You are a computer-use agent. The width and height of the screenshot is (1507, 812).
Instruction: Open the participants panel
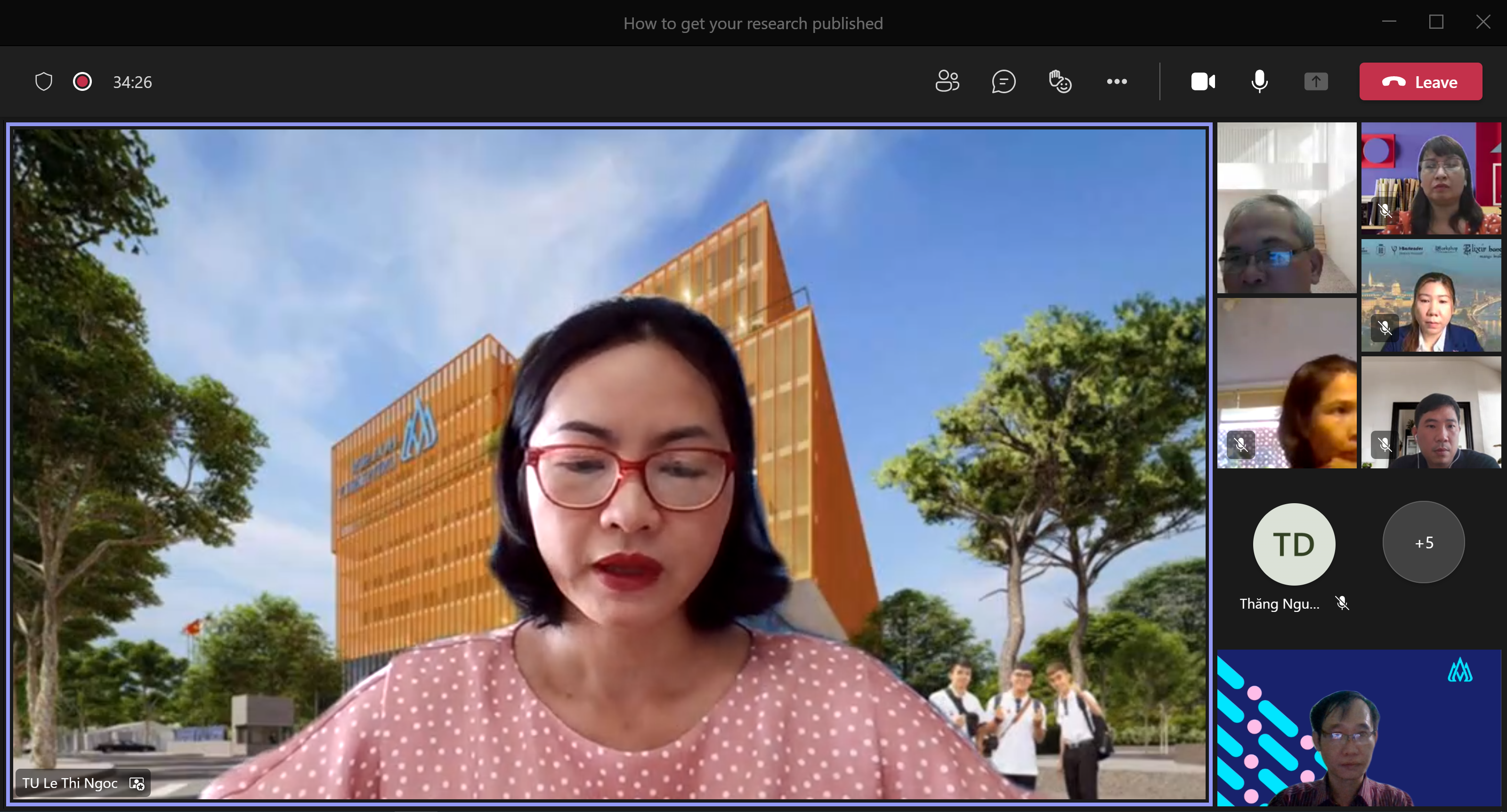tap(947, 81)
